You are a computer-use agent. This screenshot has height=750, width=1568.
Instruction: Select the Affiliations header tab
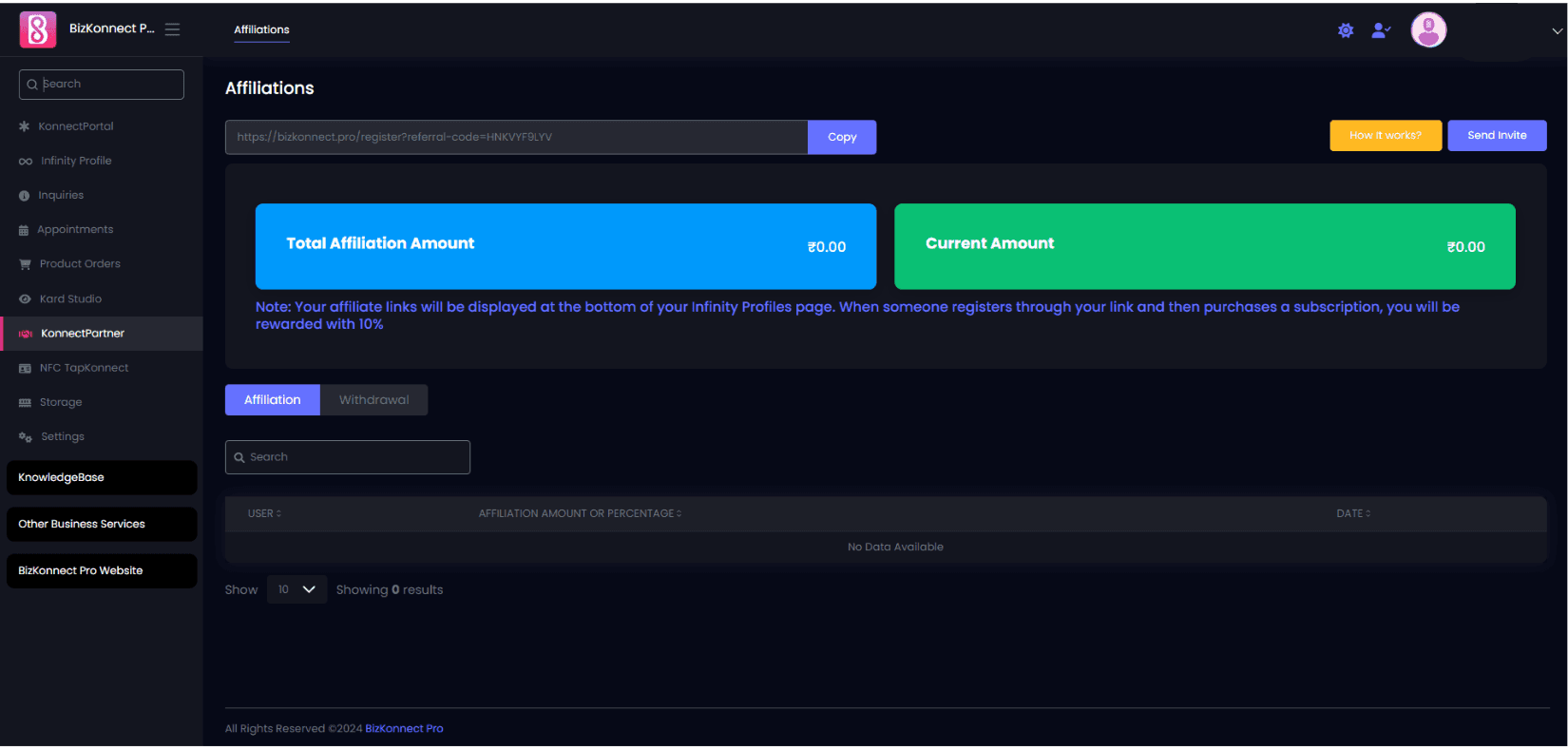pyautogui.click(x=261, y=30)
